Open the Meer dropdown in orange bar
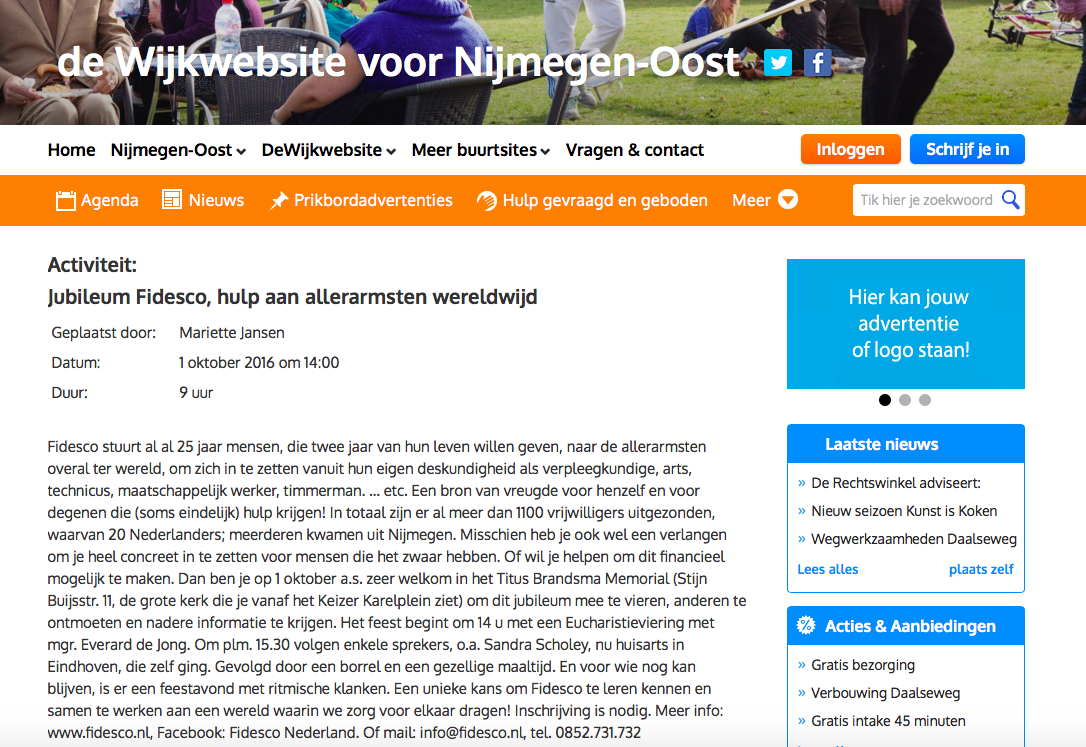 click(765, 200)
